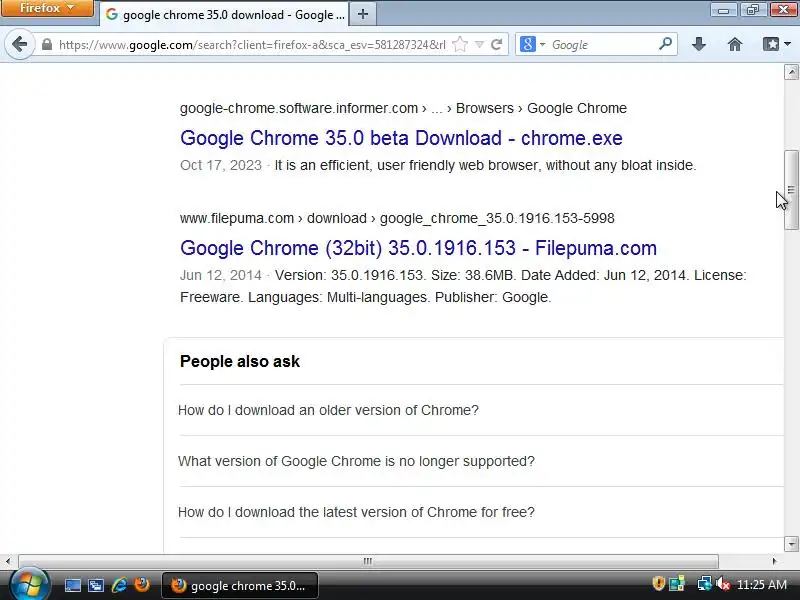Restore down the Firefox window
Viewport: 800px width, 600px height.
[x=753, y=9]
